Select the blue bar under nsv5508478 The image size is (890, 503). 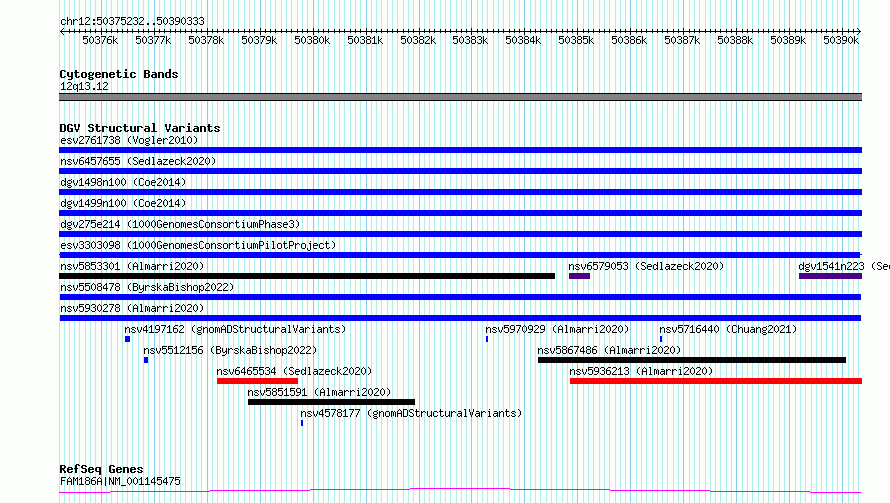[460, 297]
